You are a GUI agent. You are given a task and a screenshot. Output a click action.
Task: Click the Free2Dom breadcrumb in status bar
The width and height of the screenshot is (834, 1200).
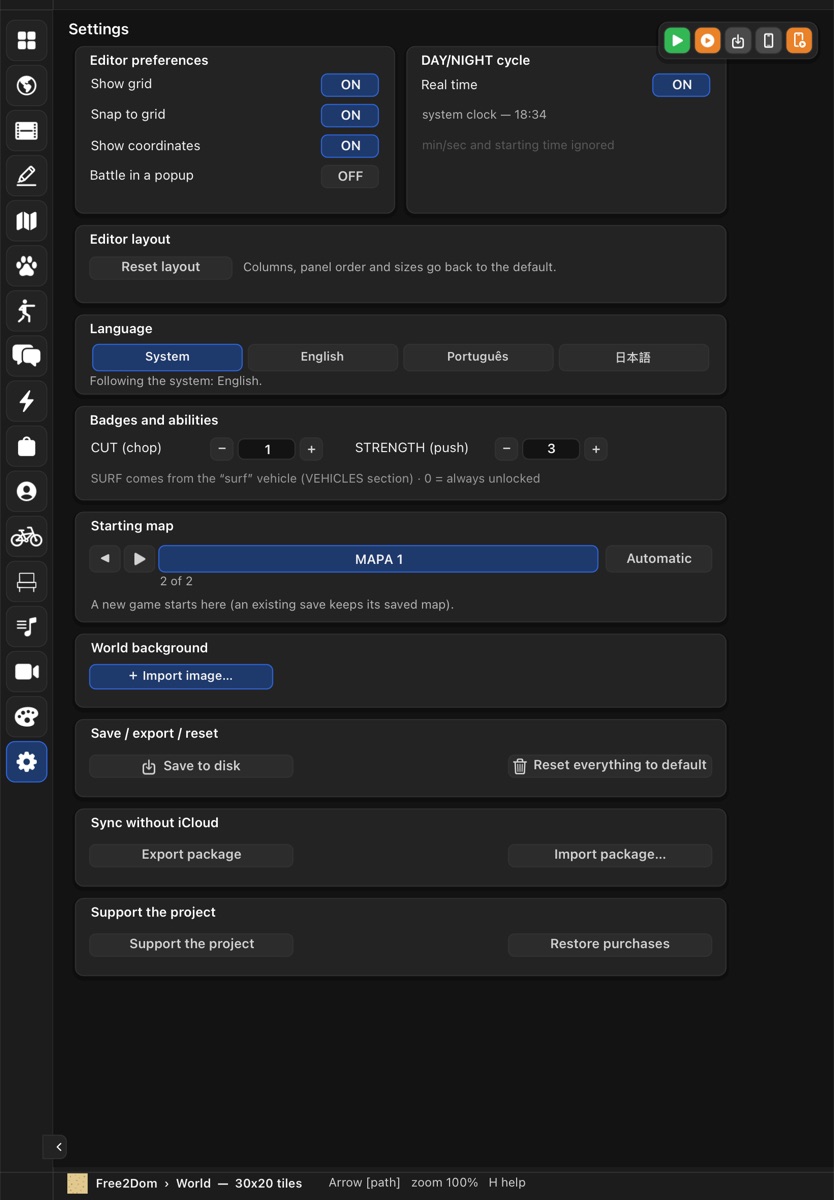126,1183
